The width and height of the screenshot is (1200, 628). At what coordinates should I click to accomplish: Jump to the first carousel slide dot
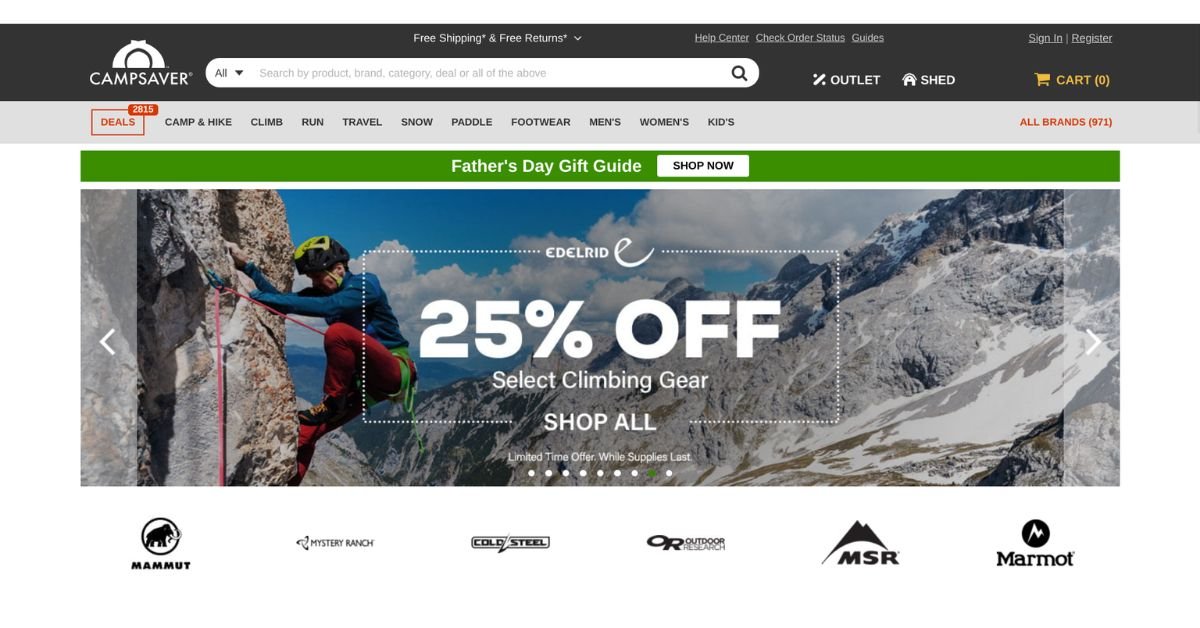531,473
